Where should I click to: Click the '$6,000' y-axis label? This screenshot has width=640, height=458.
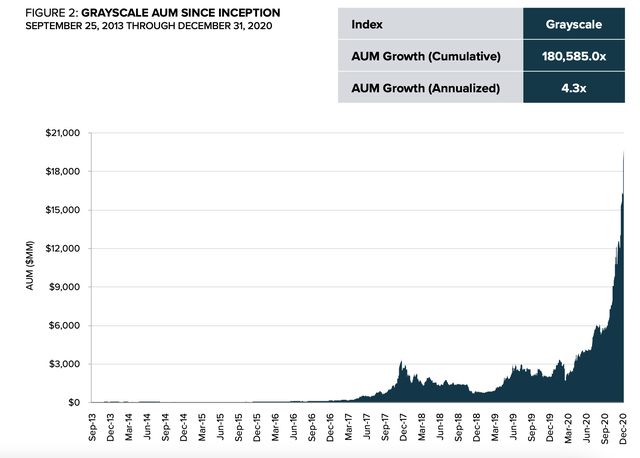click(x=64, y=326)
